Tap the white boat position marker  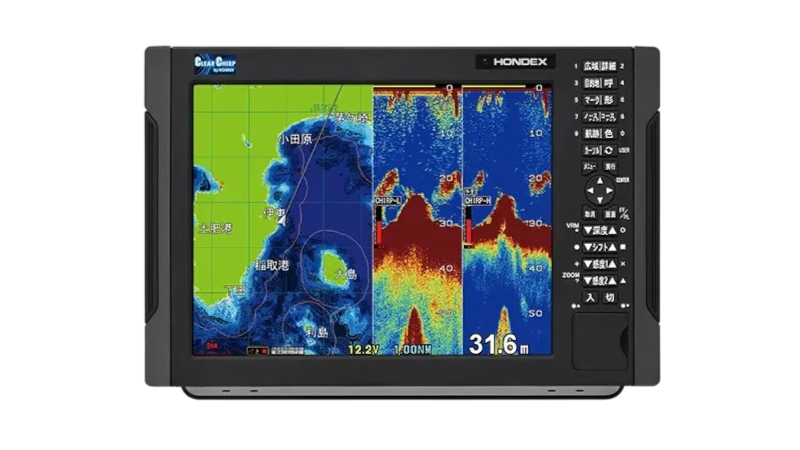tap(281, 219)
